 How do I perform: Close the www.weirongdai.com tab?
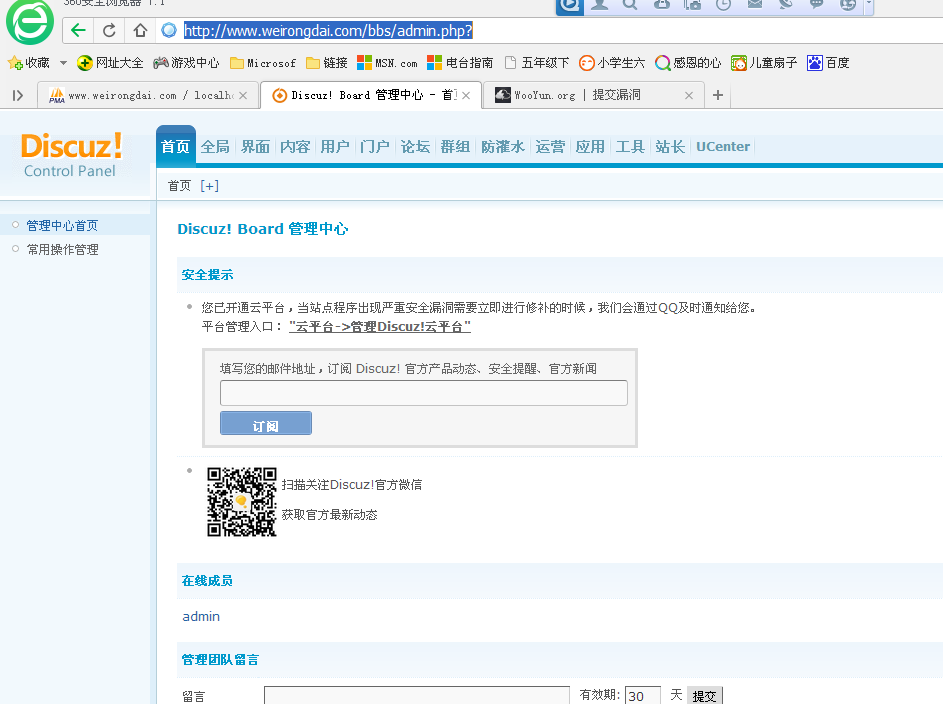(243, 96)
